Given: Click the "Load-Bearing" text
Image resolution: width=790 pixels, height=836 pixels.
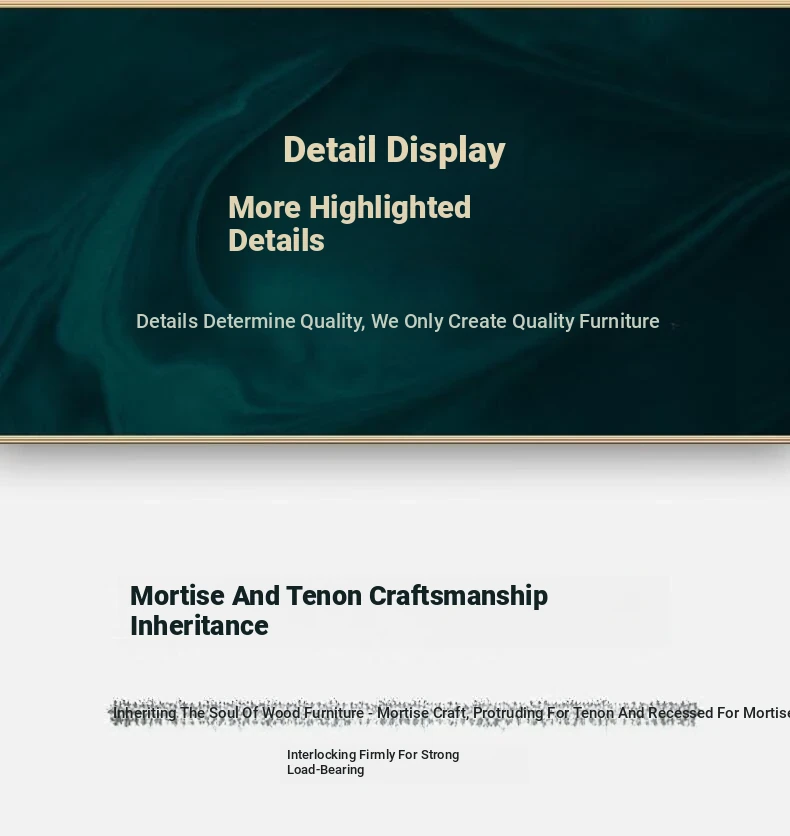Looking at the screenshot, I should point(325,770).
